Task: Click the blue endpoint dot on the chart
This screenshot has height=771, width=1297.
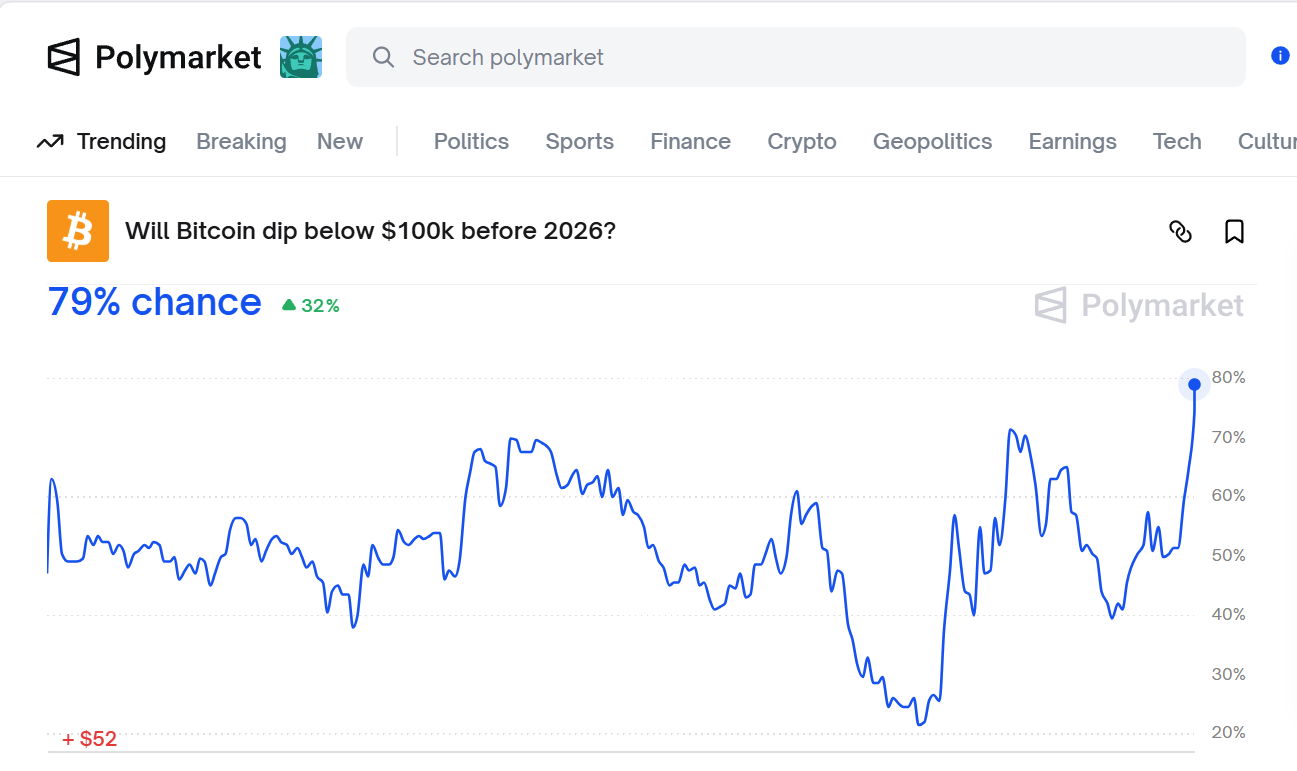Action: (1194, 385)
